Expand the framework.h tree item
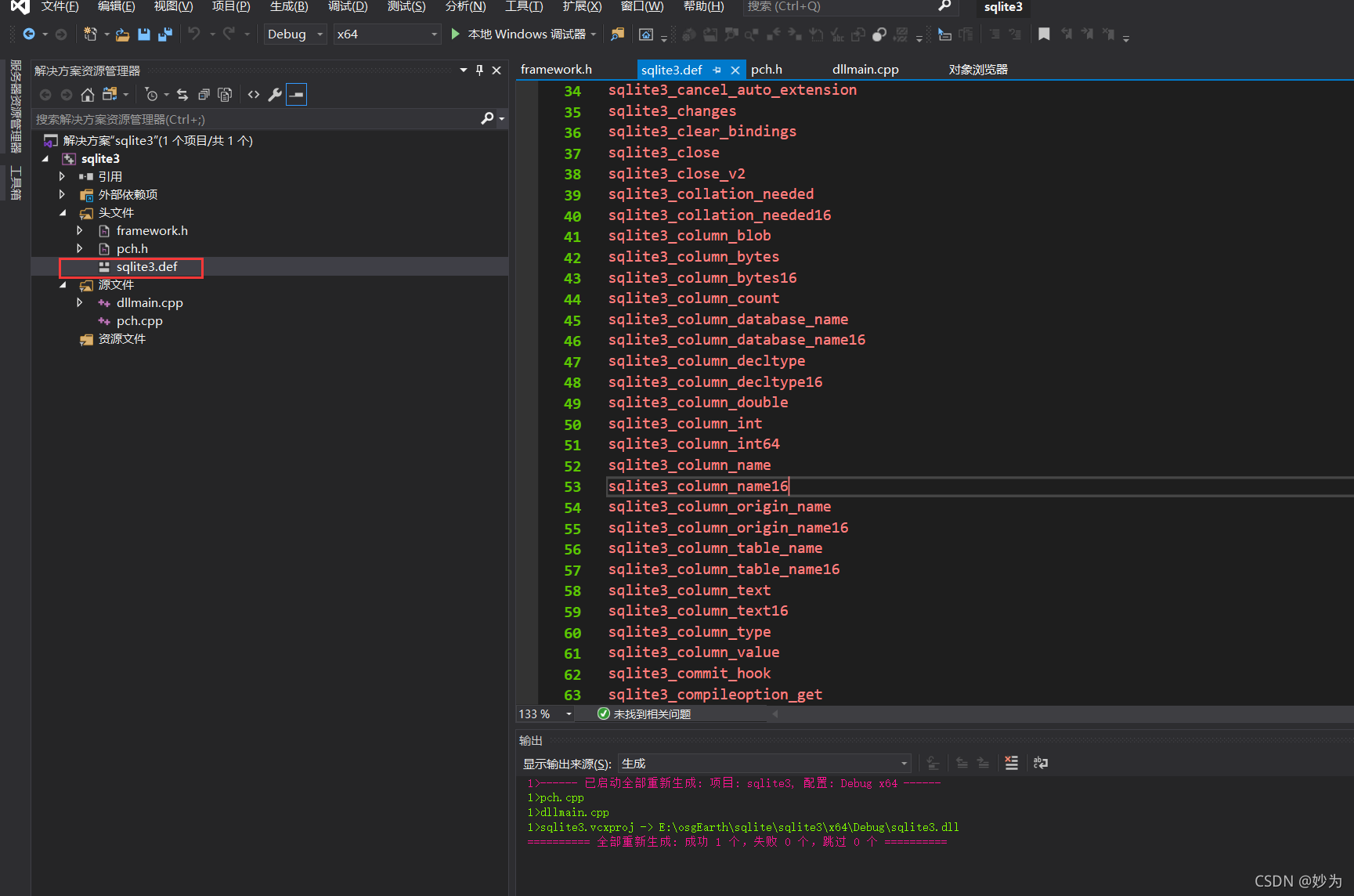This screenshot has height=896, width=1354. tap(80, 231)
